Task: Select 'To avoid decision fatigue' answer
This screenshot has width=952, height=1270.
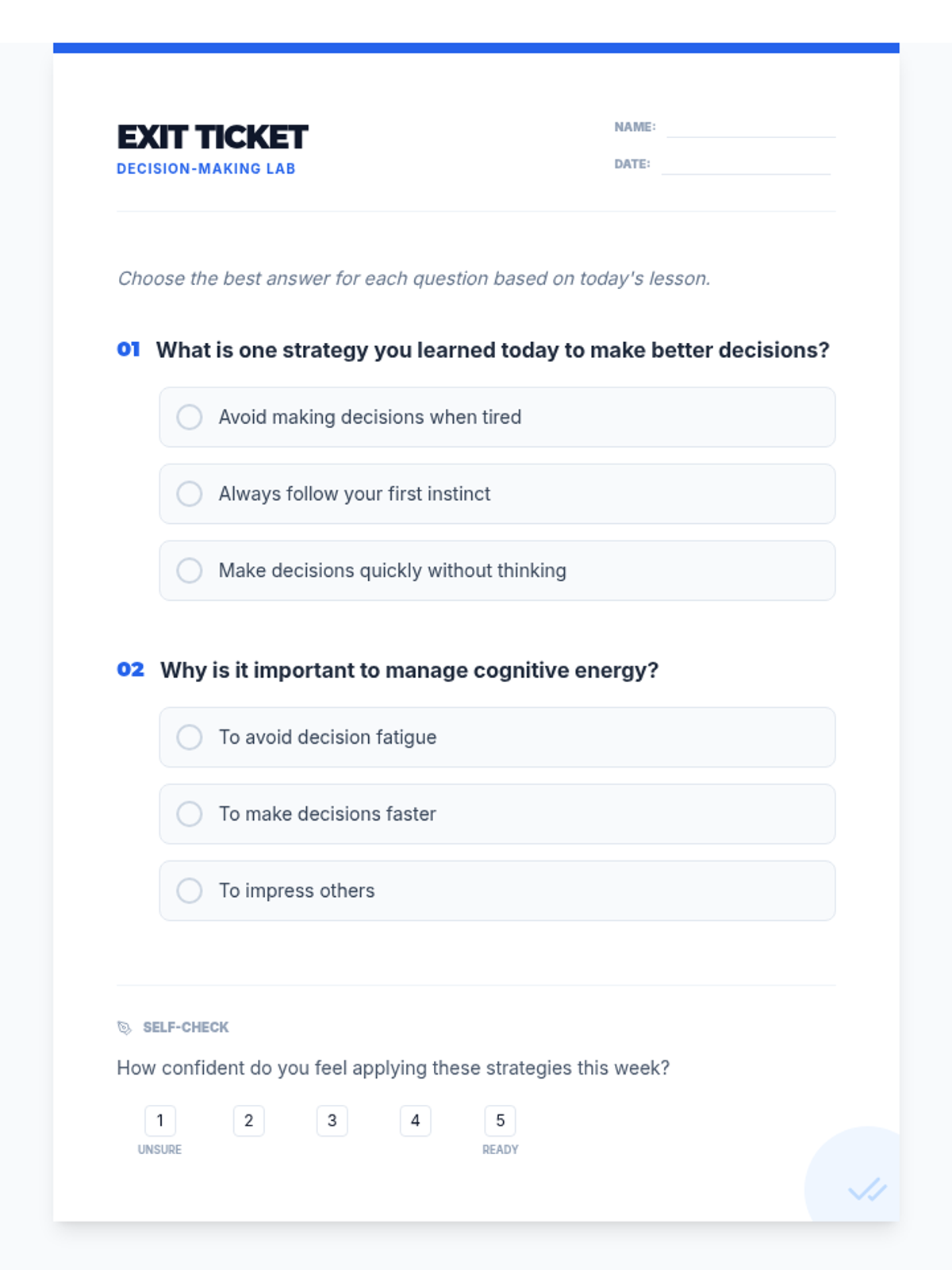Action: point(190,737)
